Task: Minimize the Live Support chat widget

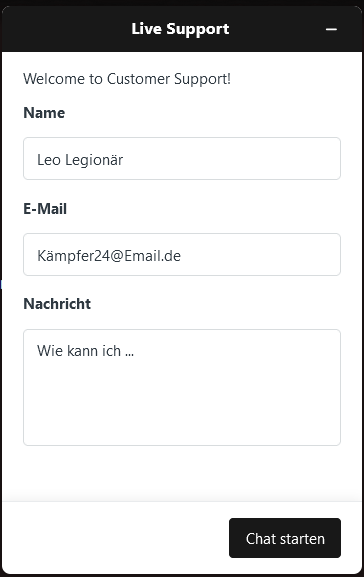Action: tap(331, 29)
